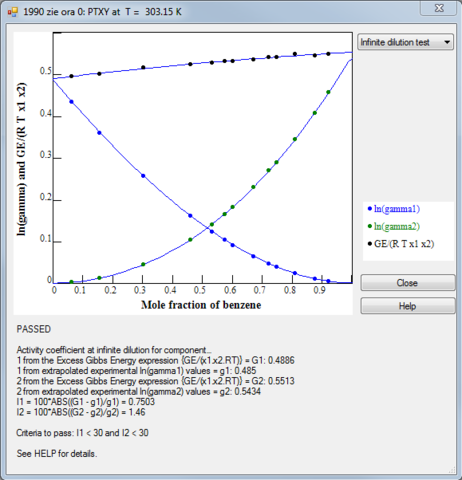Screen dimensions: 462x480
Task: Select the green ln(gamma2) legend entry
Action: click(x=394, y=226)
